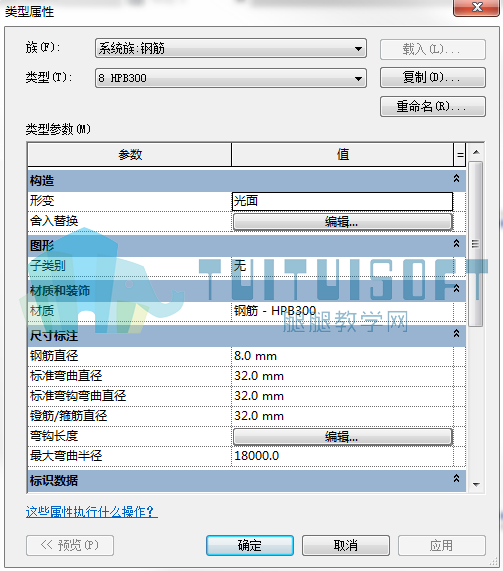The height and width of the screenshot is (571, 503).
Task: Click the scrollbar down arrow
Action: tap(476, 484)
